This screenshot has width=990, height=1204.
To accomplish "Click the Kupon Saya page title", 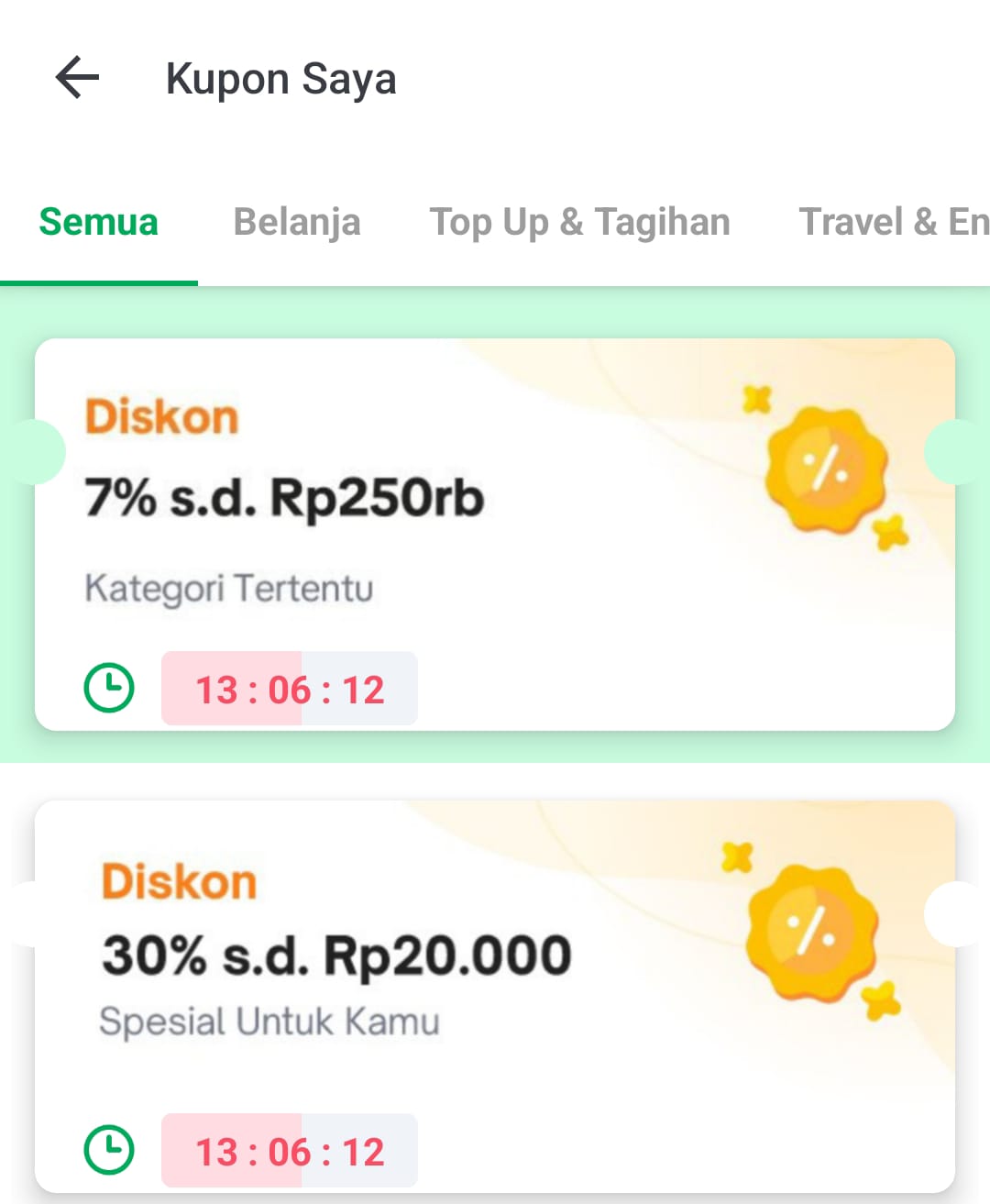I will [x=280, y=79].
